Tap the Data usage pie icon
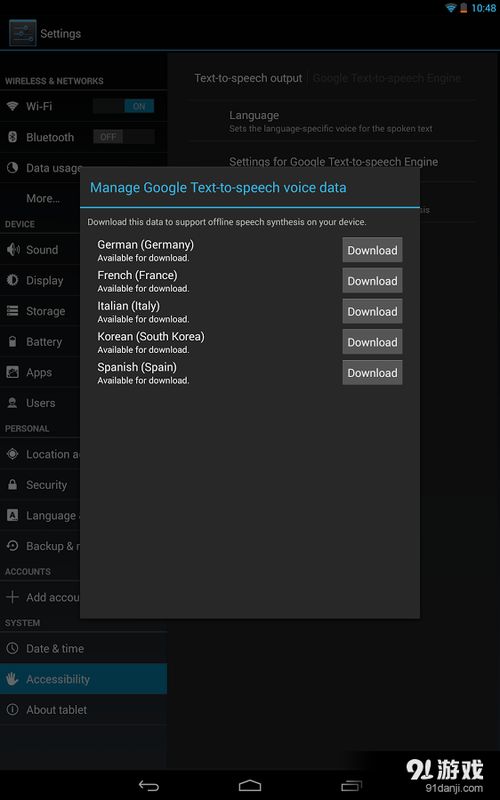This screenshot has height=800, width=500. [x=12, y=167]
